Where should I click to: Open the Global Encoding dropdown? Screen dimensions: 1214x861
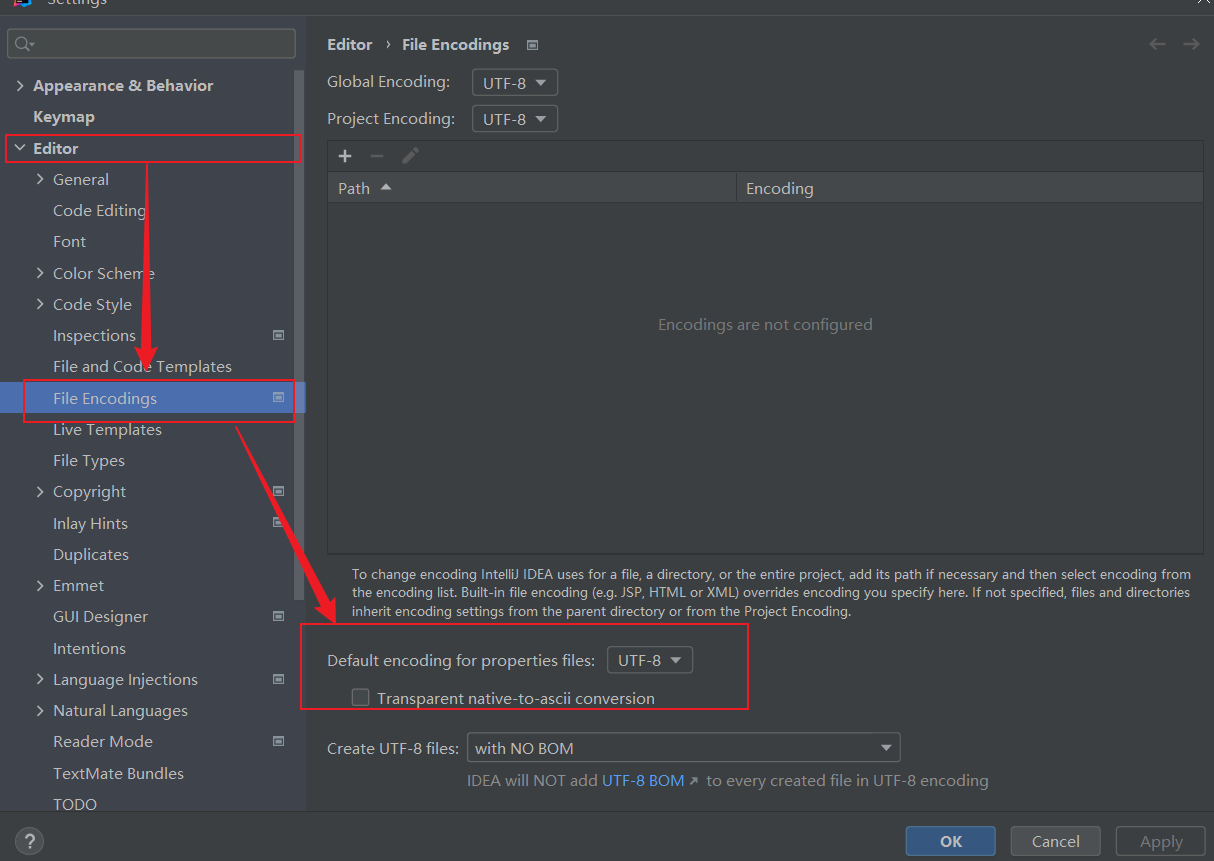pyautogui.click(x=515, y=83)
